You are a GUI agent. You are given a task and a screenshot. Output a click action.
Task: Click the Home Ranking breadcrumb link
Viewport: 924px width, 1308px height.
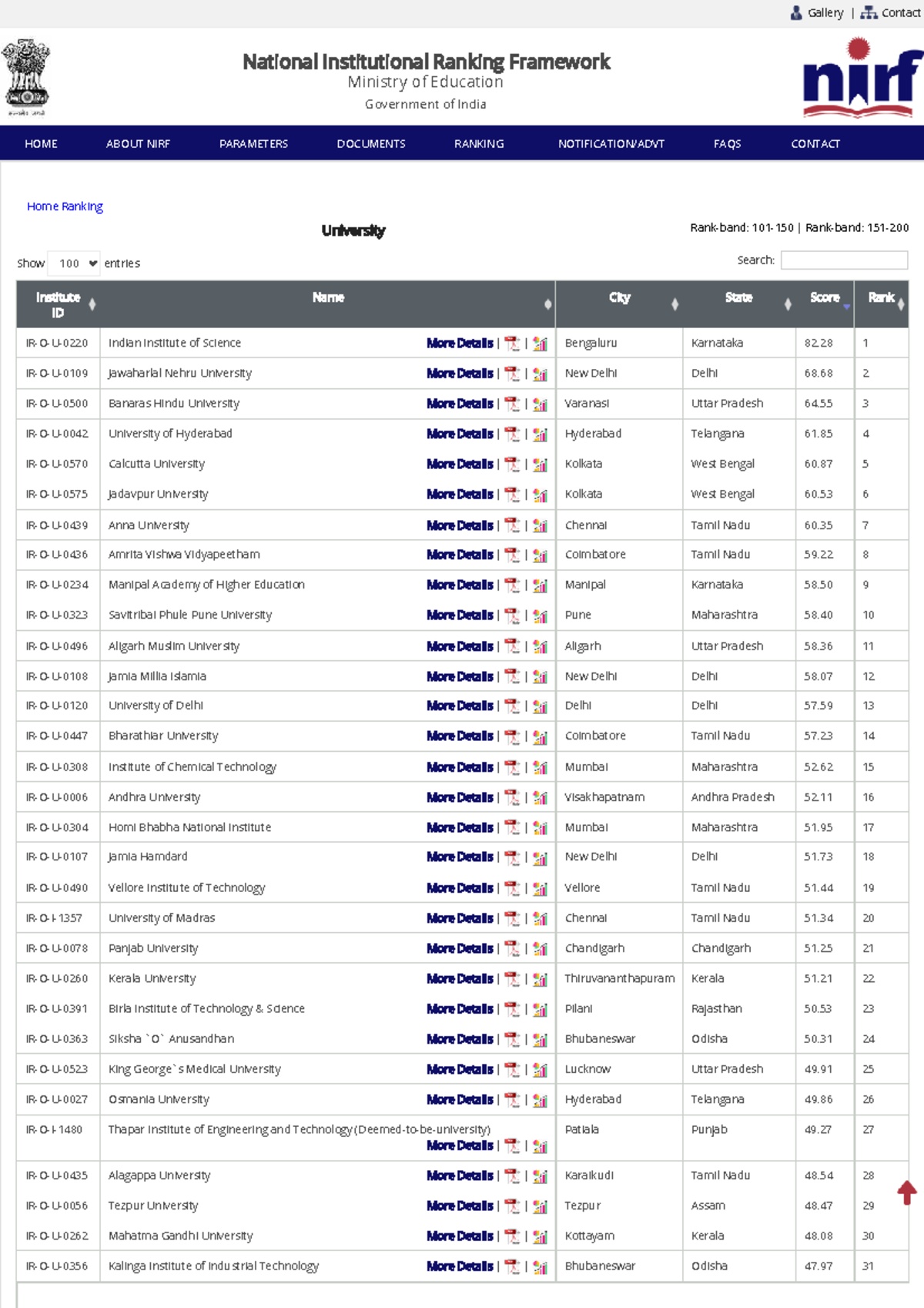tap(65, 206)
